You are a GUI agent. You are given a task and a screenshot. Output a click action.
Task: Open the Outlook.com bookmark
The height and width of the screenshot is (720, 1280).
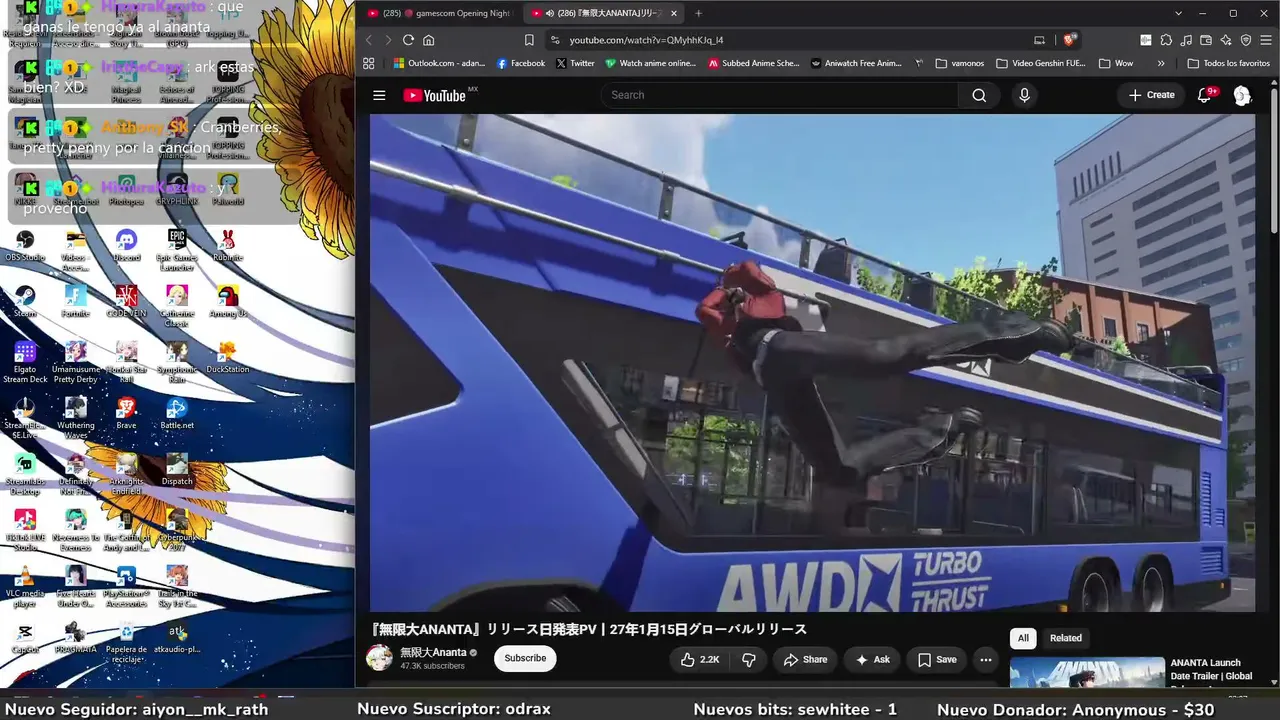pos(439,63)
